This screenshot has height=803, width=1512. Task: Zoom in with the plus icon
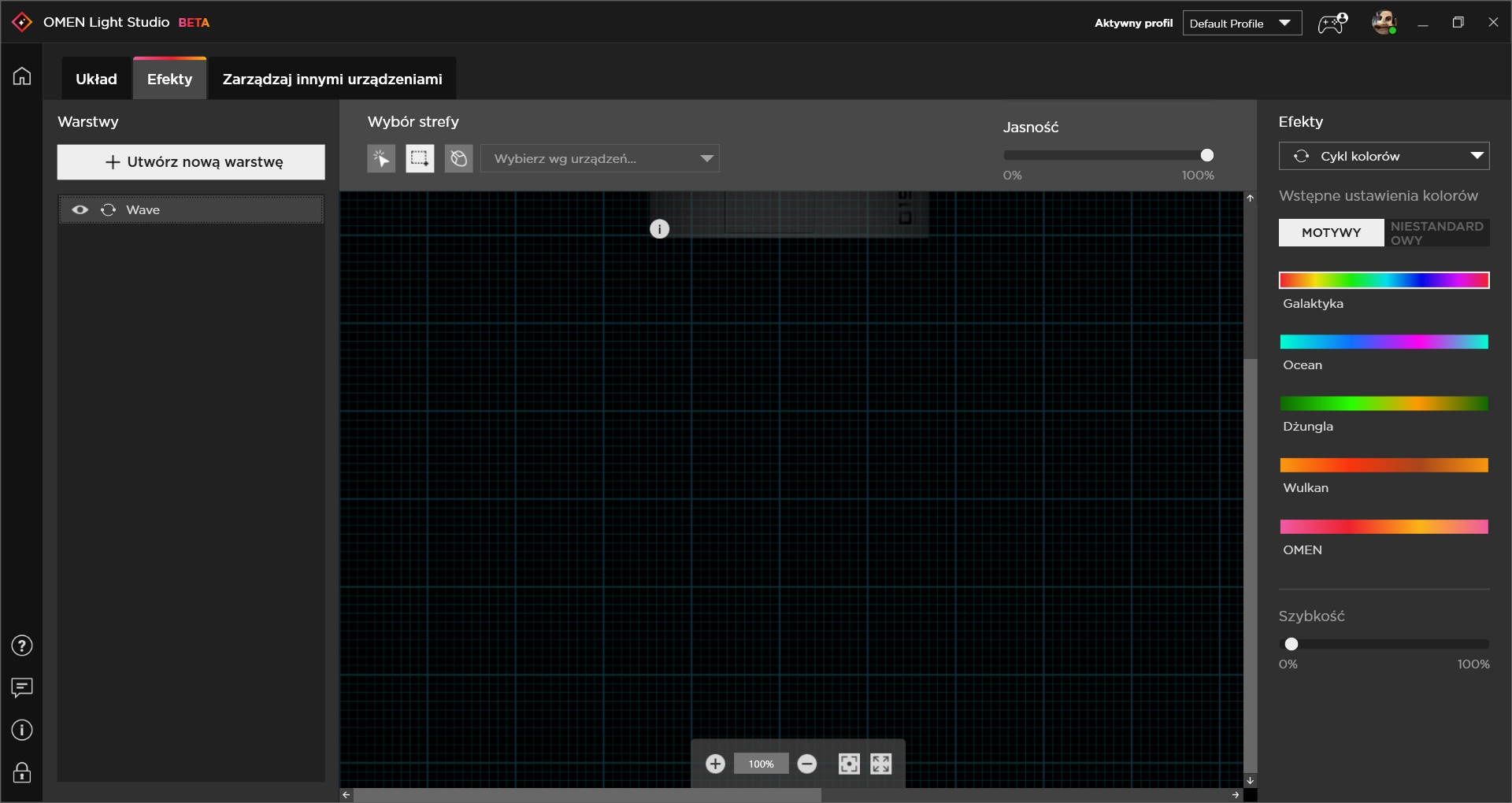715,764
